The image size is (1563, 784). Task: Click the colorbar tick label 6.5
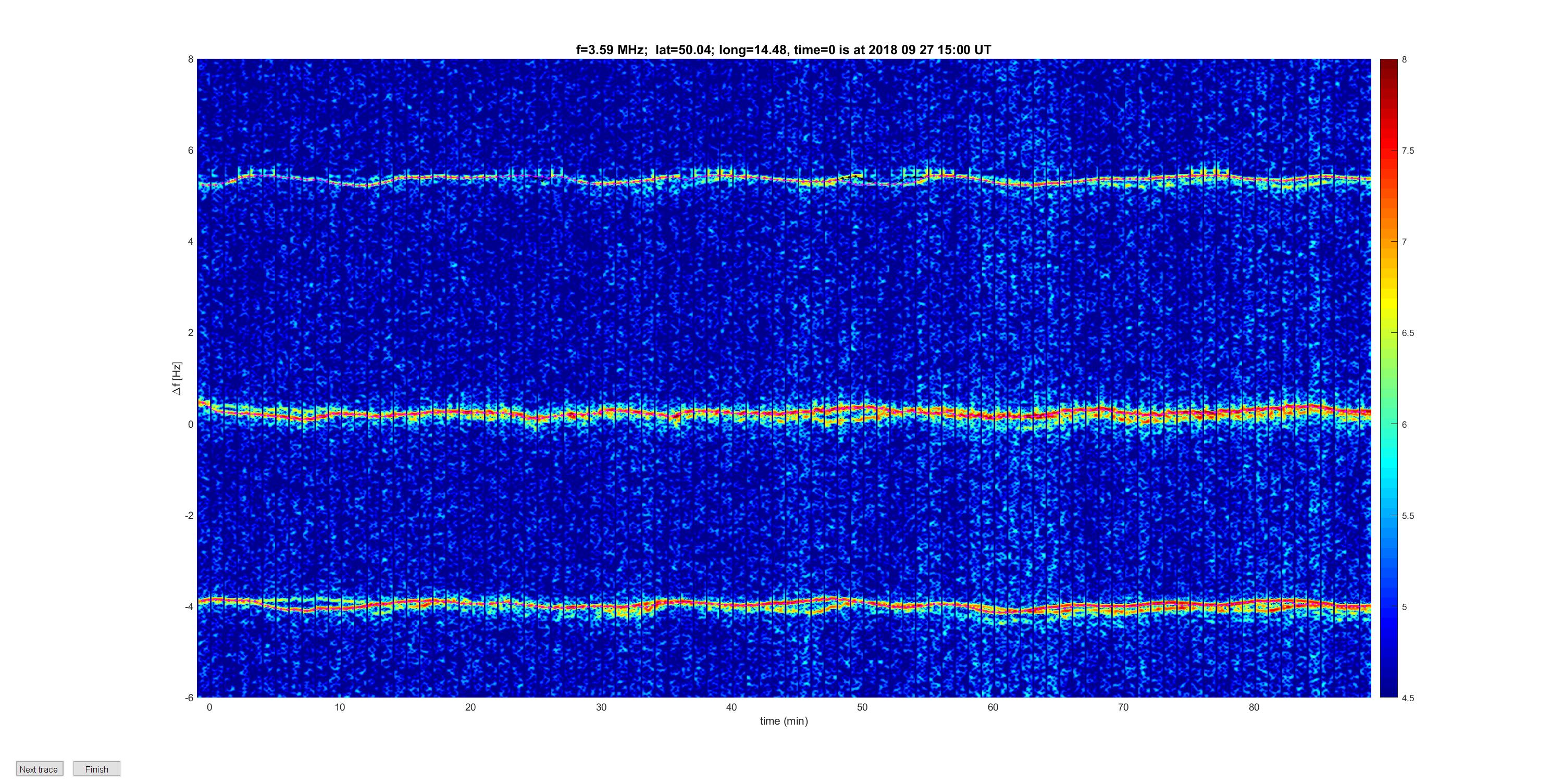pos(1408,332)
